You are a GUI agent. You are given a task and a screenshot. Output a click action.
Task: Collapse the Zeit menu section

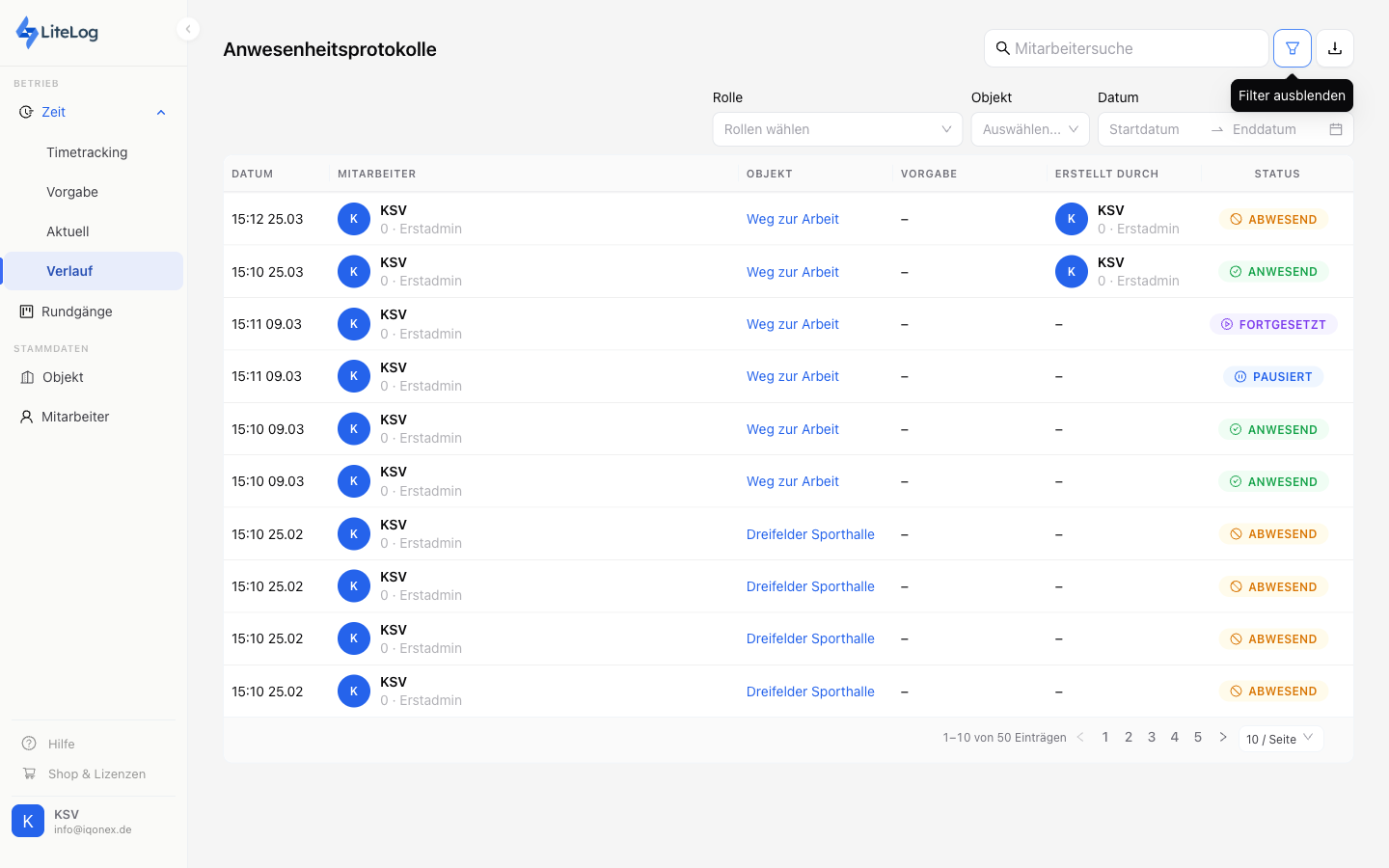click(161, 113)
